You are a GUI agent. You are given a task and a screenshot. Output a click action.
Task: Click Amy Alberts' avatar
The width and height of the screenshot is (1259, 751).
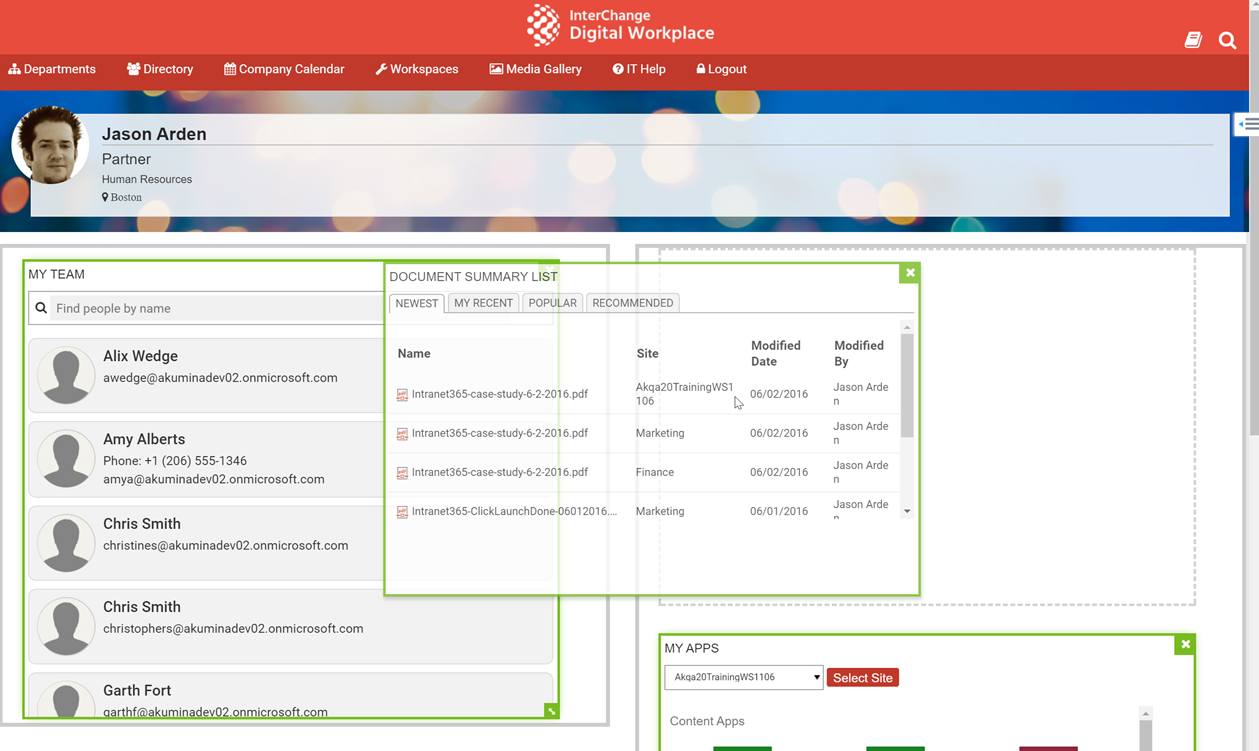[x=66, y=459]
